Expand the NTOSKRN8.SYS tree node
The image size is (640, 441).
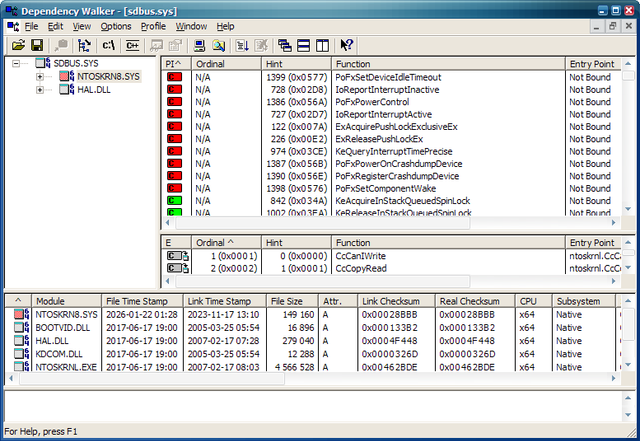[x=40, y=76]
